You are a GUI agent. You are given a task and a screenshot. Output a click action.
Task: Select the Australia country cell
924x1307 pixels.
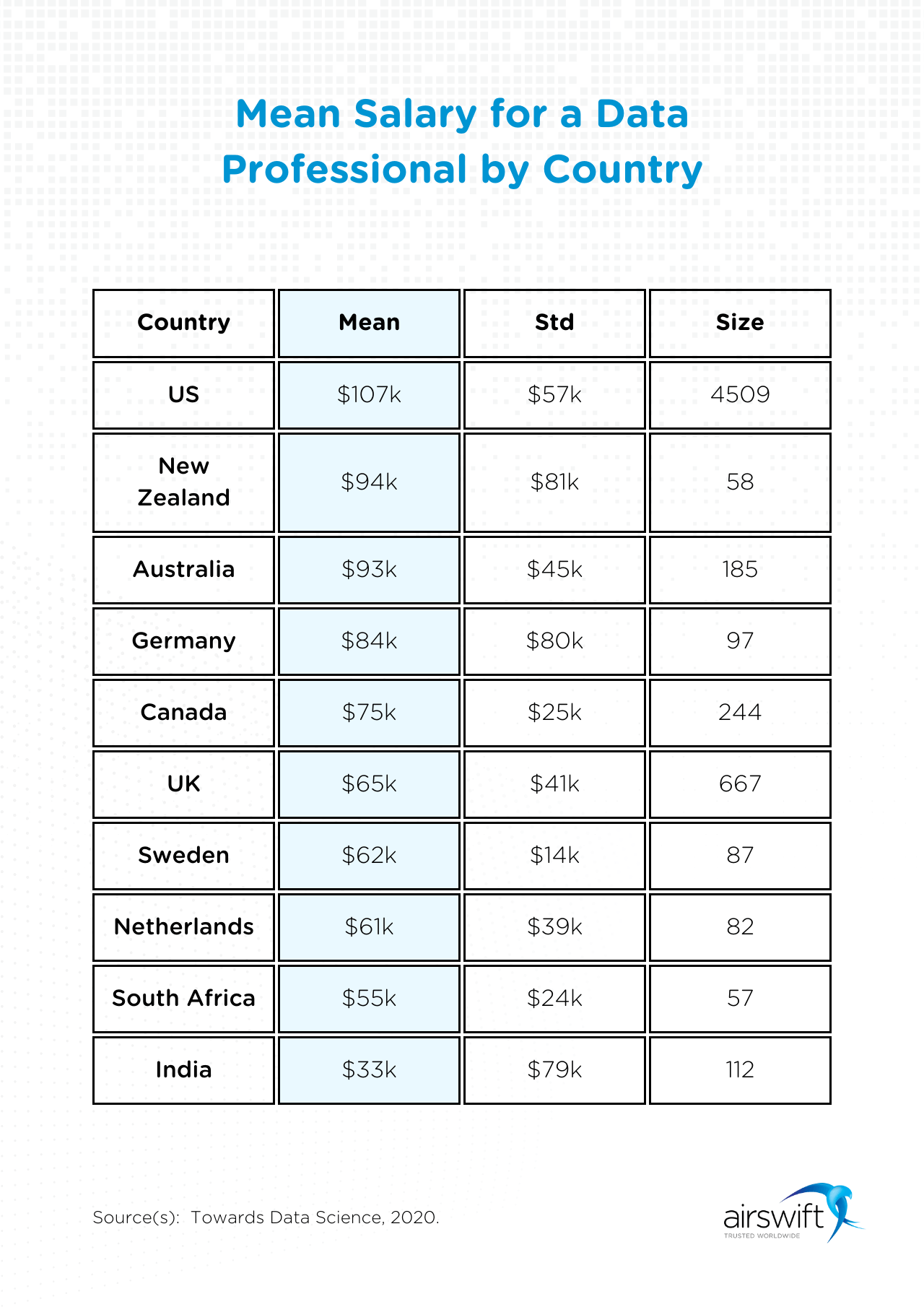[x=183, y=569]
